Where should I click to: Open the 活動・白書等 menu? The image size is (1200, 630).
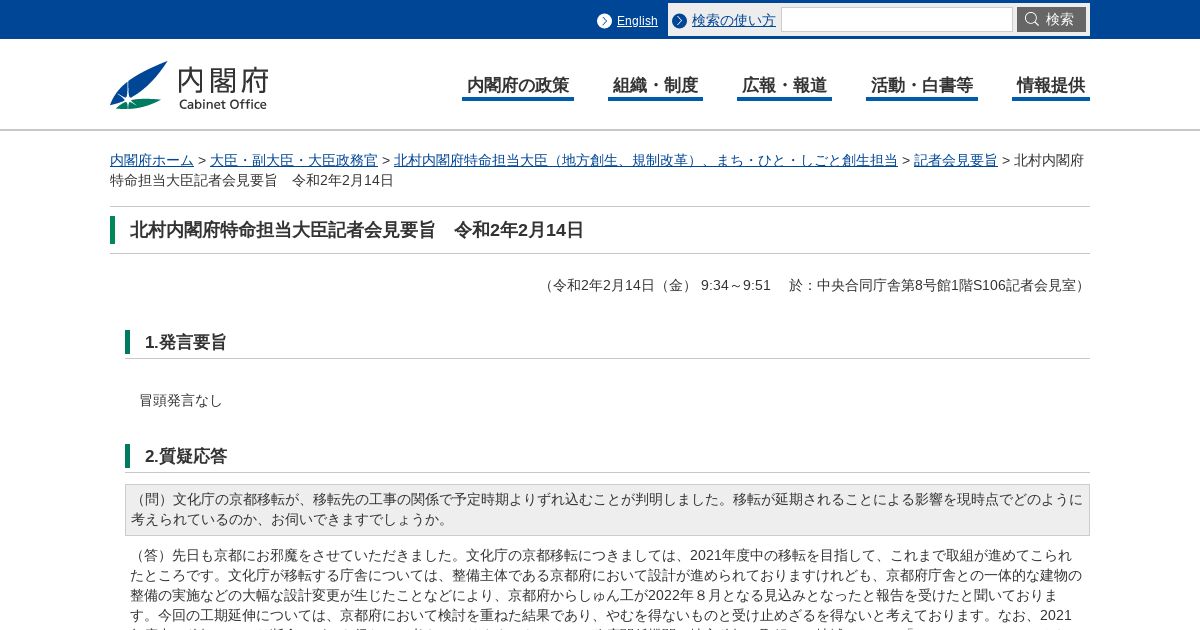[x=922, y=86]
